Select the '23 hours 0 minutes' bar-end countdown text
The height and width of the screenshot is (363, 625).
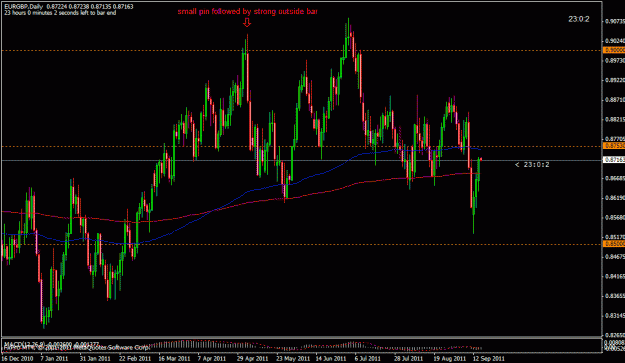point(60,13)
